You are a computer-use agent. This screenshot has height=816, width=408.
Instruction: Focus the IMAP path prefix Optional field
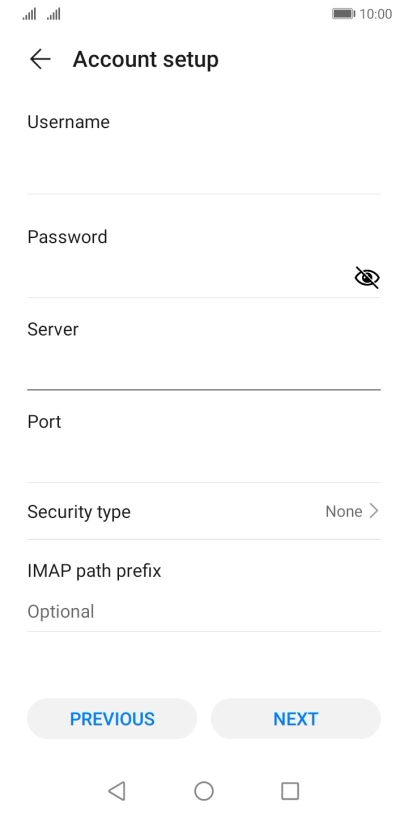(204, 611)
